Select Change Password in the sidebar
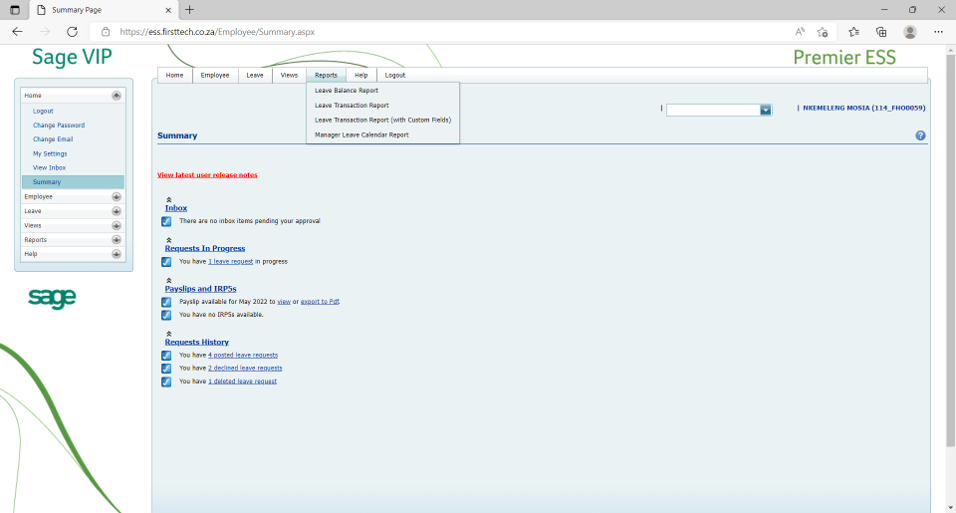 tap(59, 125)
